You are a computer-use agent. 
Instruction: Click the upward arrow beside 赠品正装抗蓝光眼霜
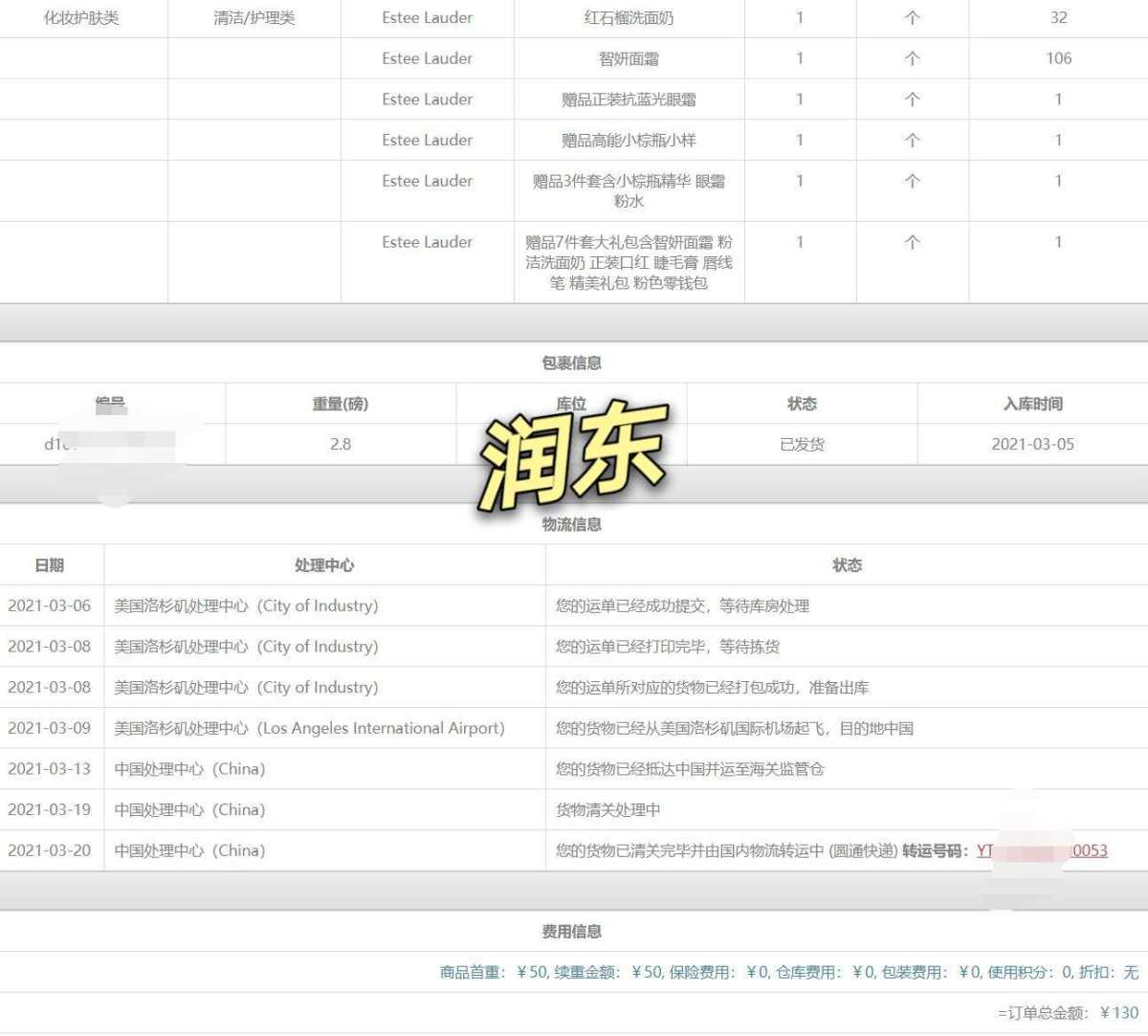[913, 99]
